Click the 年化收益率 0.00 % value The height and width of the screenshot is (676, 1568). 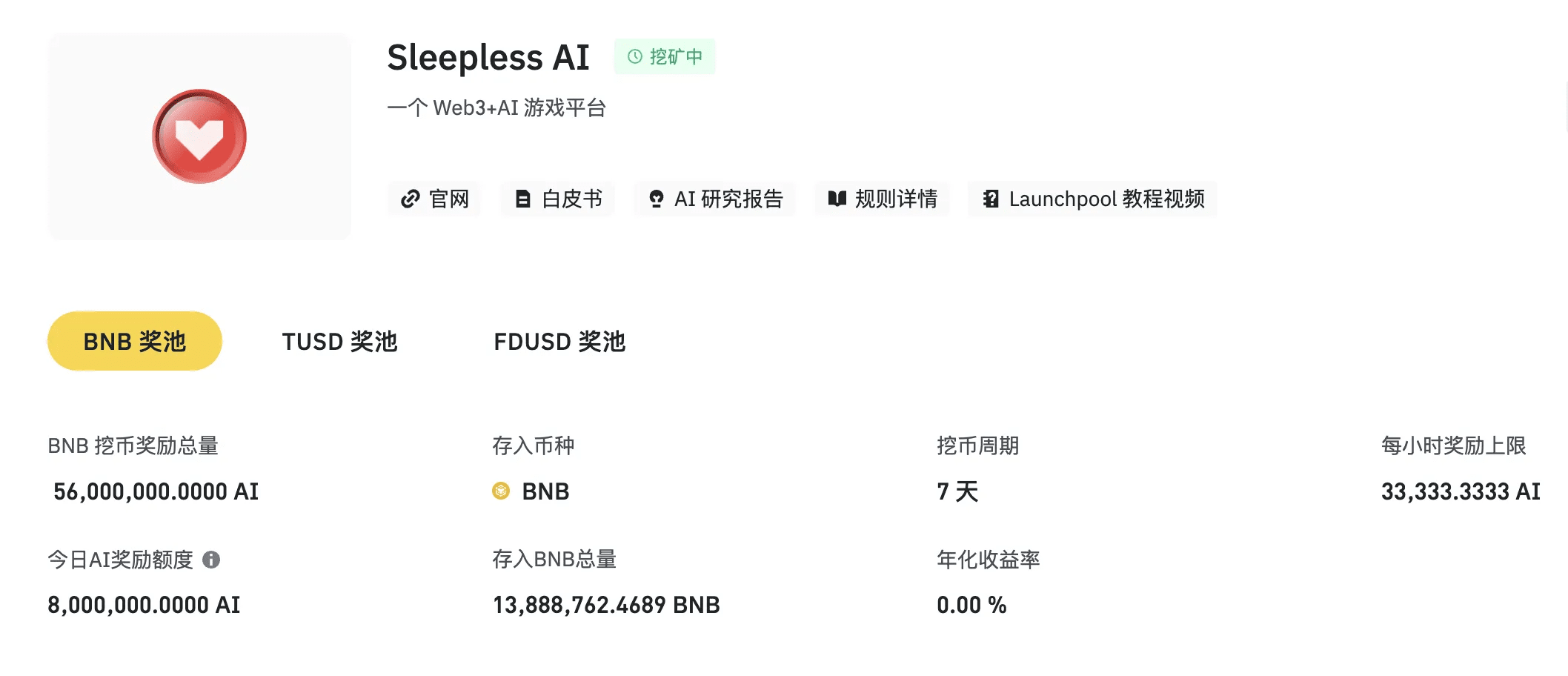pos(971,605)
